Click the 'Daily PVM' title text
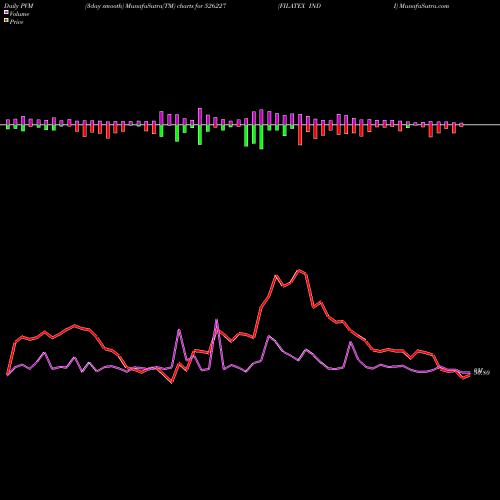This screenshot has width=500, height=500. click(x=19, y=6)
